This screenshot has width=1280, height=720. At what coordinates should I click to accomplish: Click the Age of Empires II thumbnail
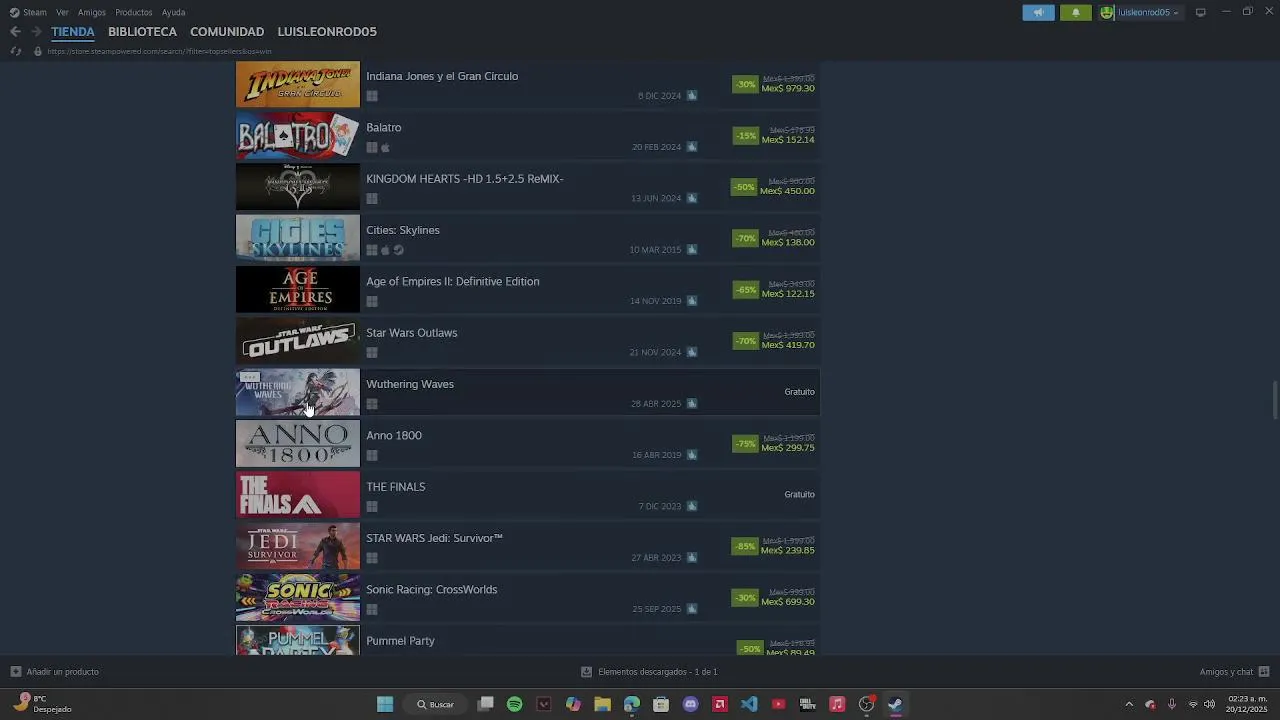pos(298,290)
